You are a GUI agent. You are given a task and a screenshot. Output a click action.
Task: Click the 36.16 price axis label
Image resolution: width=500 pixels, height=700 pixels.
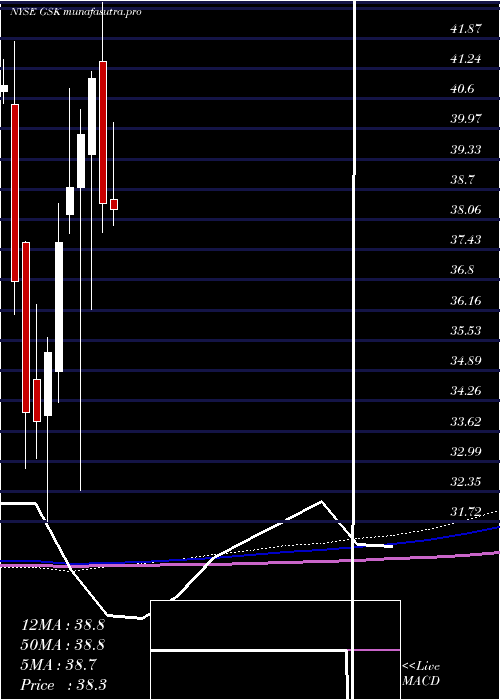click(x=466, y=300)
